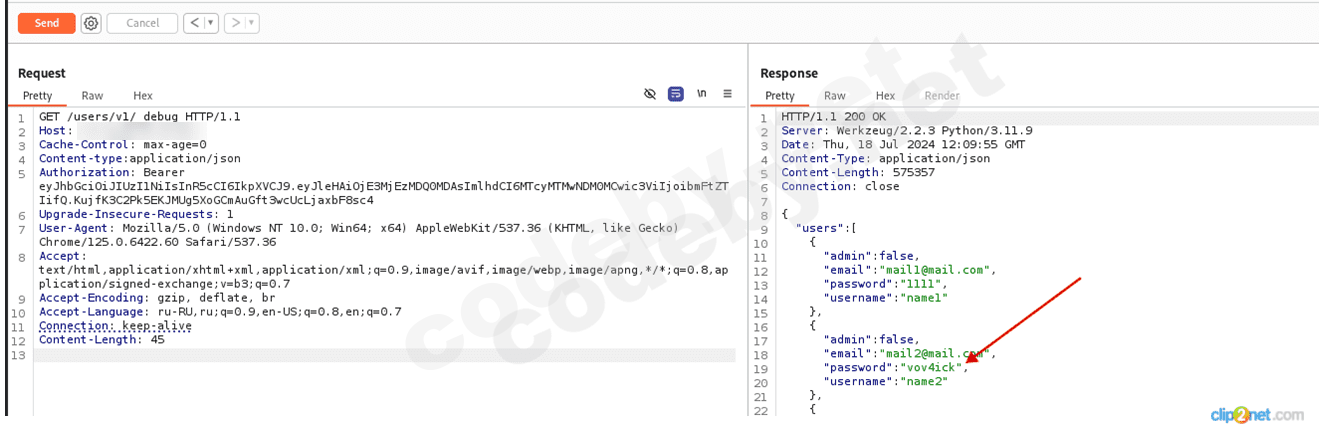Click the GET /users/v1/_debug request line
This screenshot has width=1319, height=426.
139,117
